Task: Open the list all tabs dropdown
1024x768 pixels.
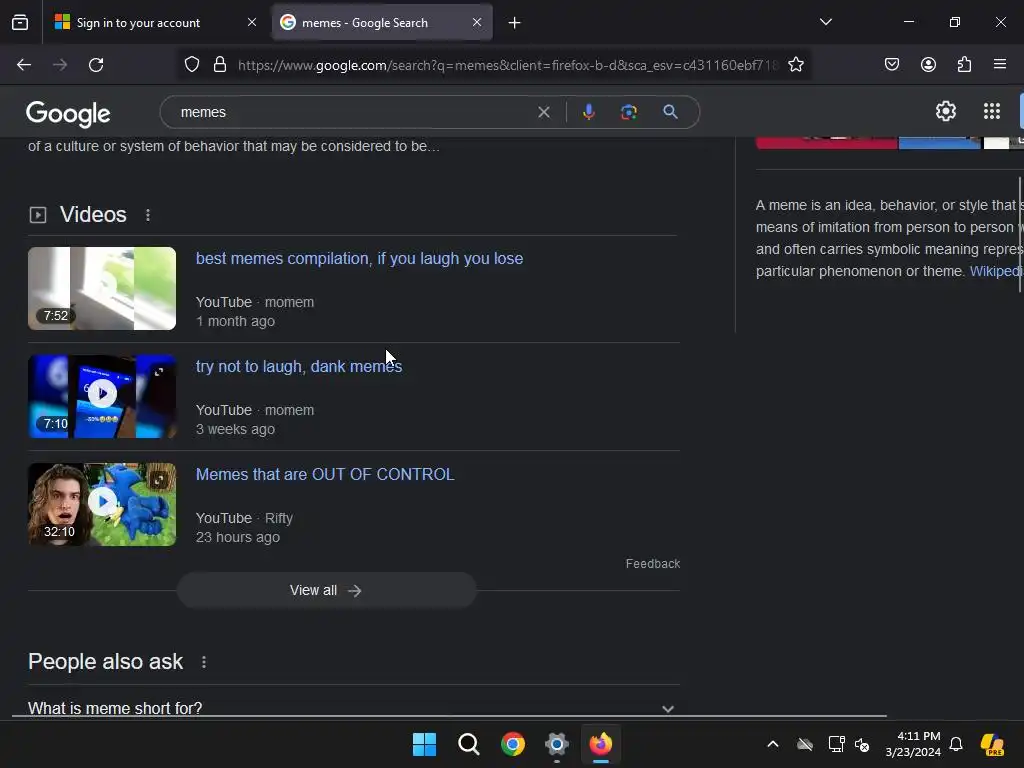Action: pyautogui.click(x=825, y=22)
